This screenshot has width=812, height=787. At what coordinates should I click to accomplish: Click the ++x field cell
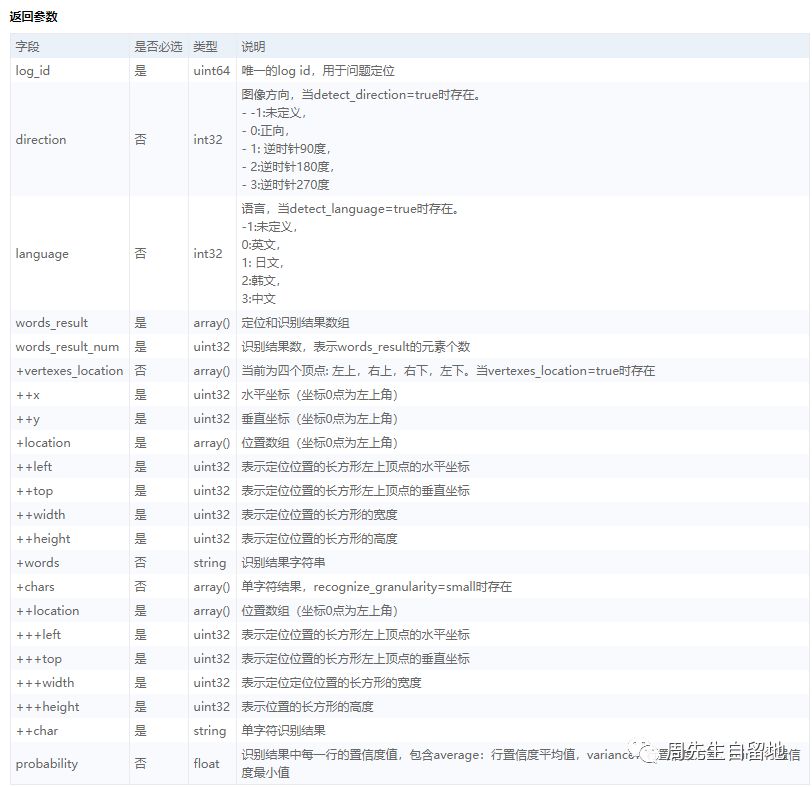[28, 395]
